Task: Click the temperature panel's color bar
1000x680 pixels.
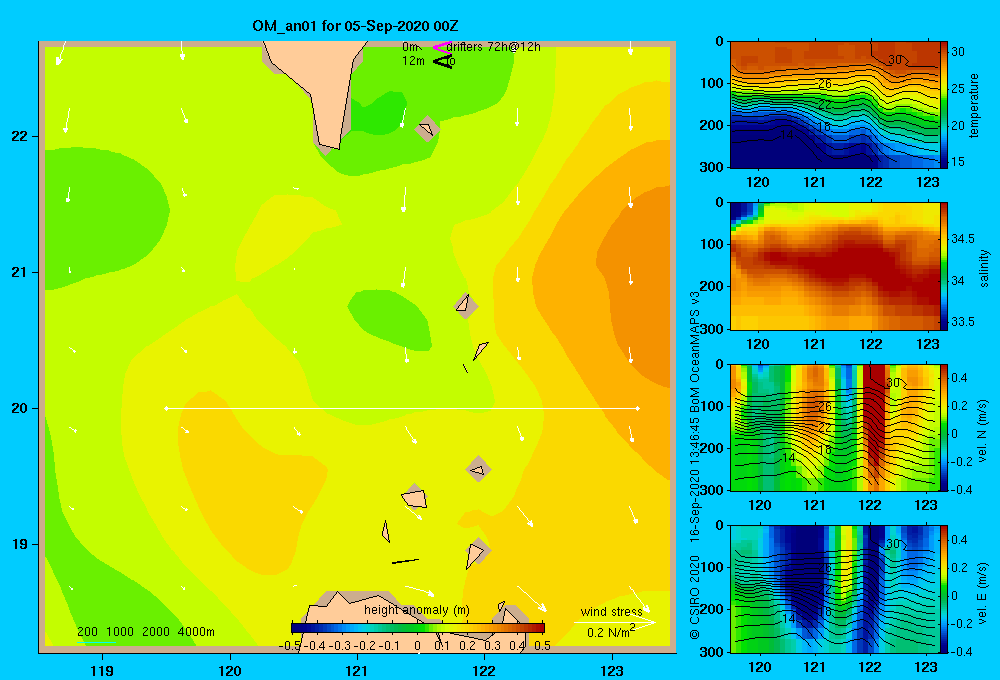Action: 944,105
